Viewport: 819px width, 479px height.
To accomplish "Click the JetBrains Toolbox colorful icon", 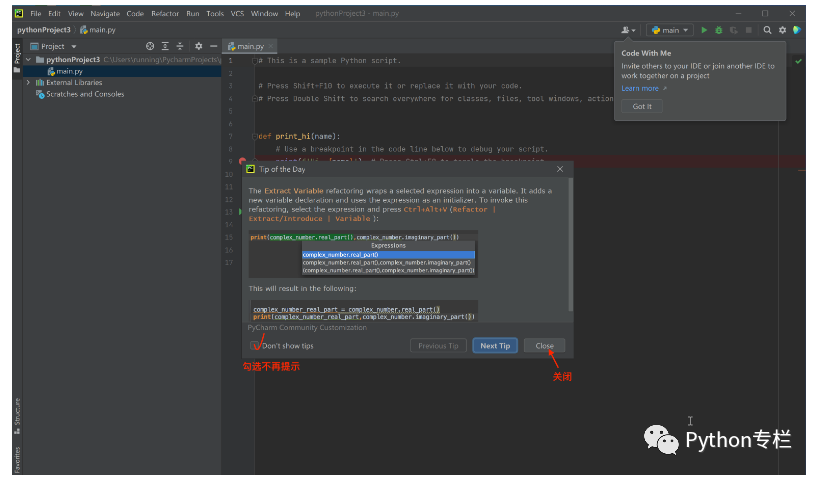I will [x=797, y=30].
